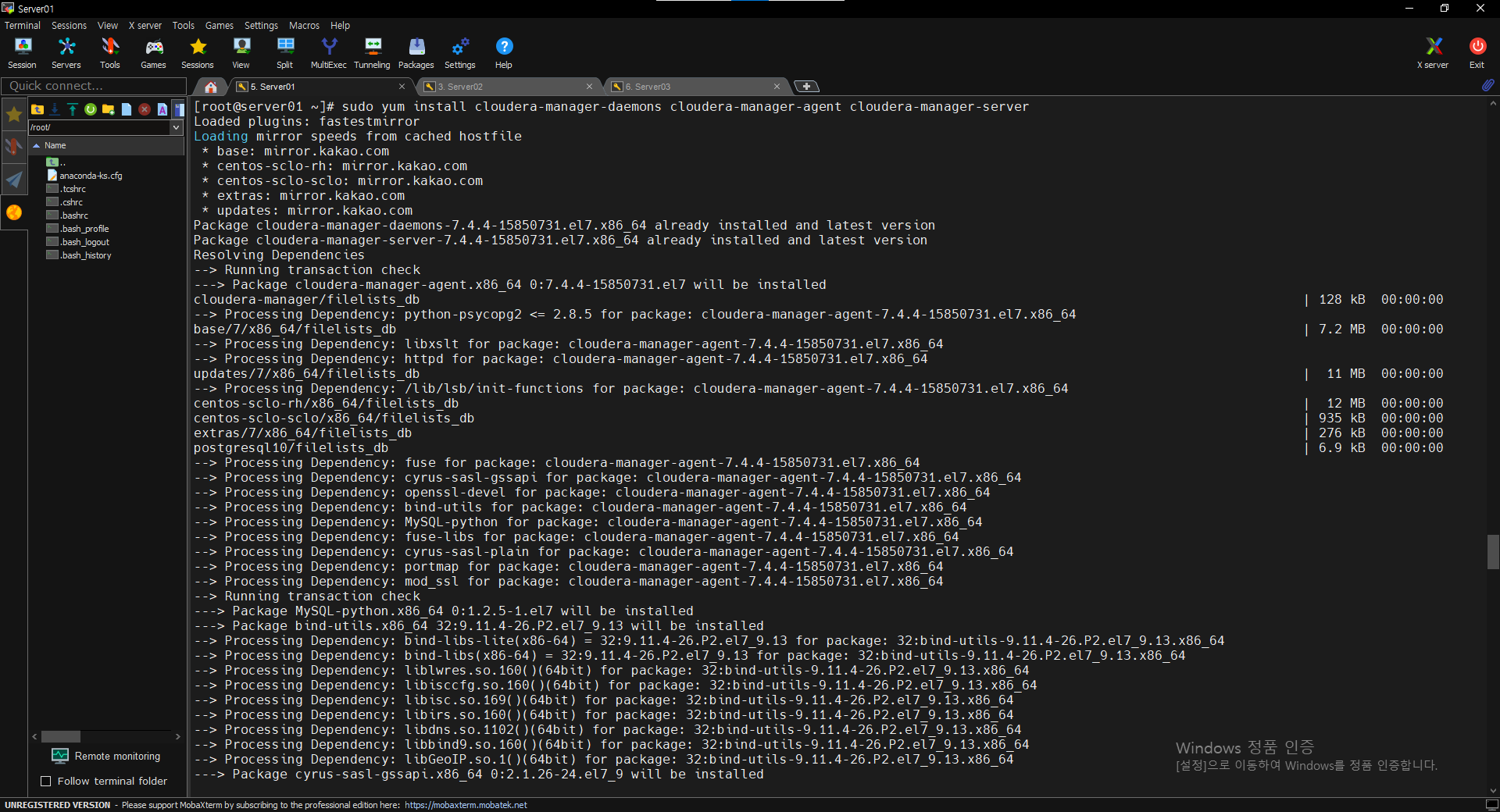This screenshot has height=812, width=1500.
Task: Click the '..' parent directory entry
Action: point(56,162)
